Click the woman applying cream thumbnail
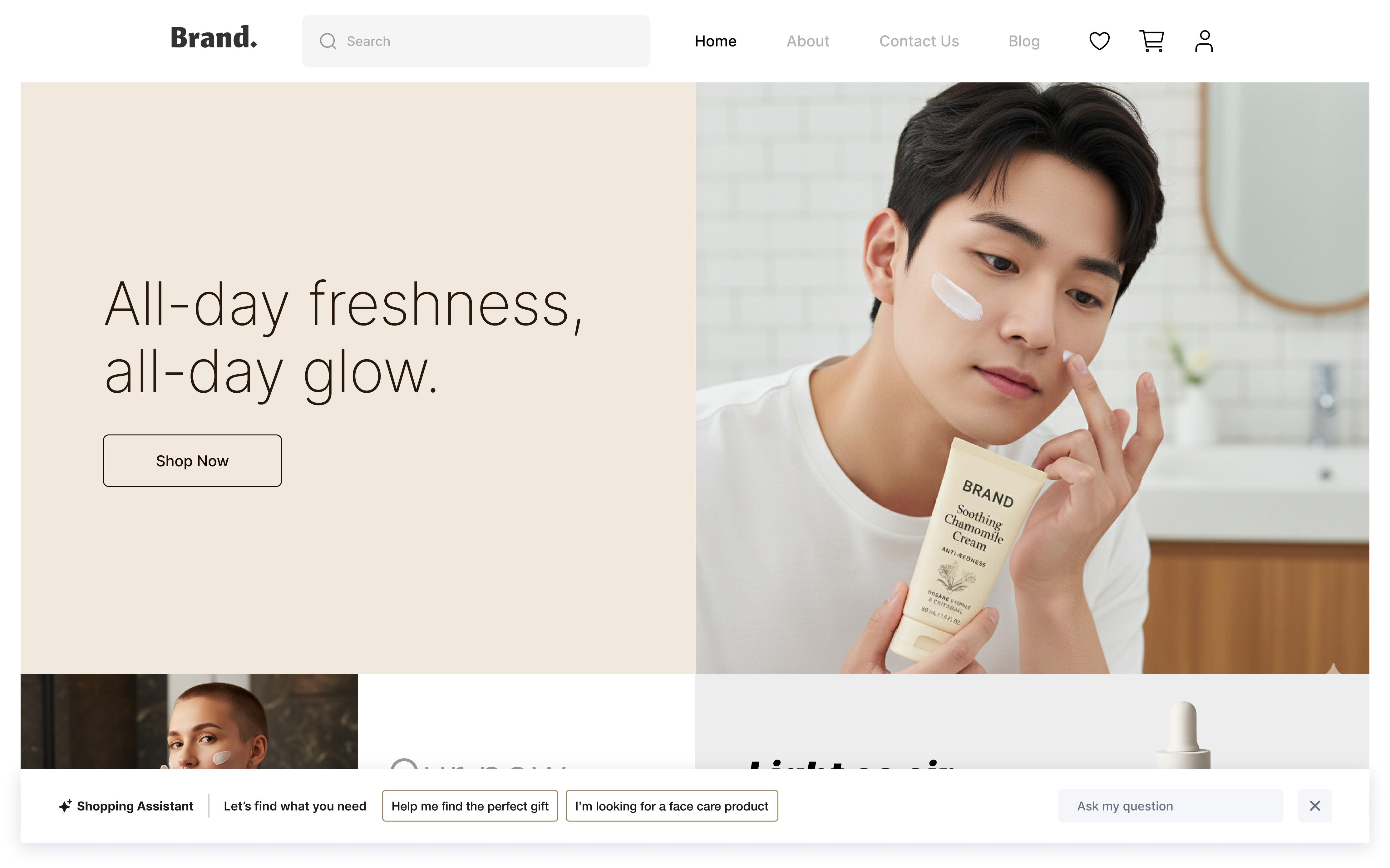Image resolution: width=1390 pixels, height=868 pixels. coord(190,722)
